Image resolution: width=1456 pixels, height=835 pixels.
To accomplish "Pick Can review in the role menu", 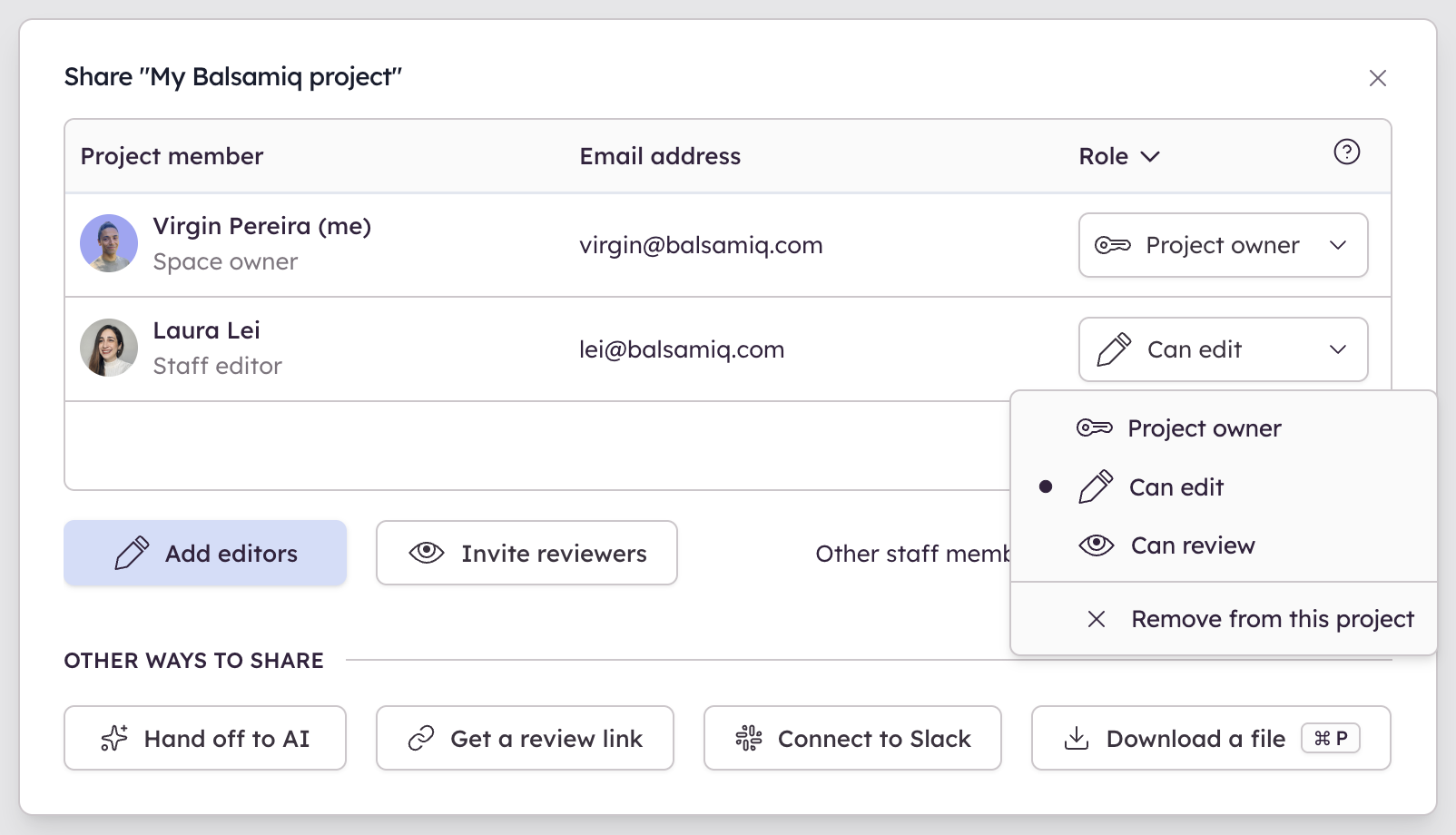I will pyautogui.click(x=1223, y=545).
